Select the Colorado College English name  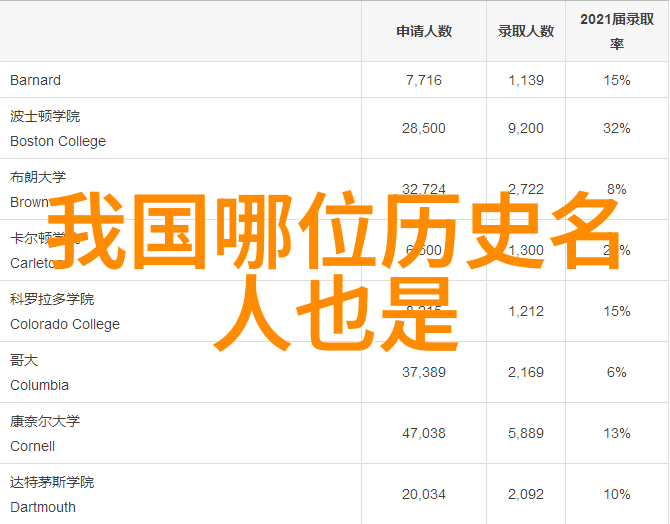point(65,324)
